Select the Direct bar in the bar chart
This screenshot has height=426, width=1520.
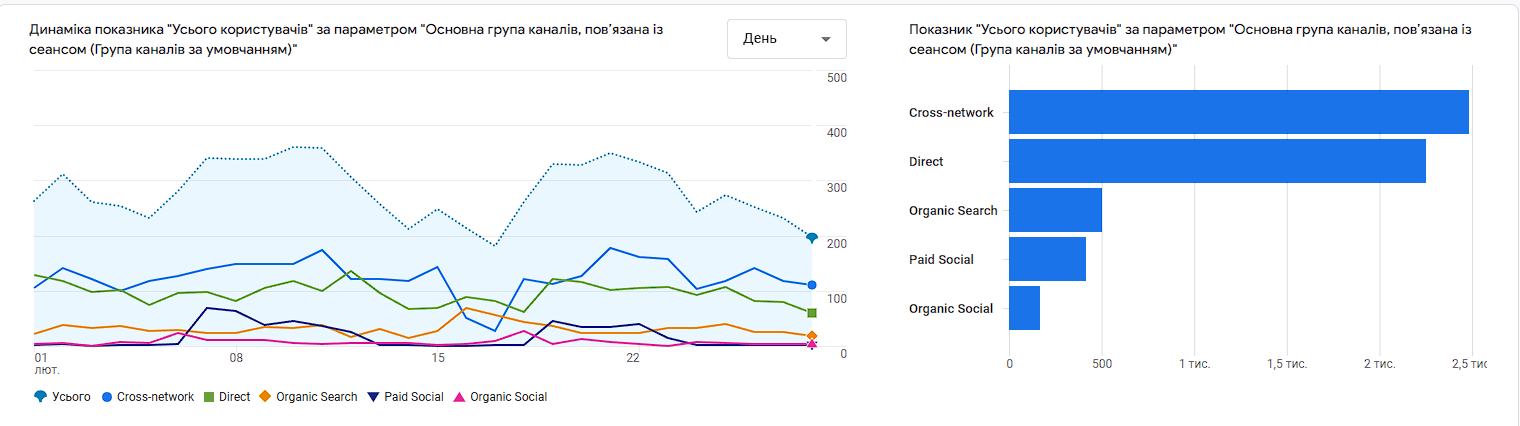click(1217, 161)
